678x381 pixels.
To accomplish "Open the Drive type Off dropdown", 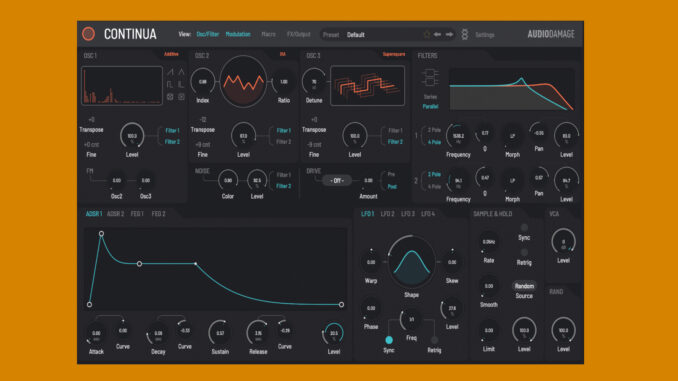I will 337,180.
